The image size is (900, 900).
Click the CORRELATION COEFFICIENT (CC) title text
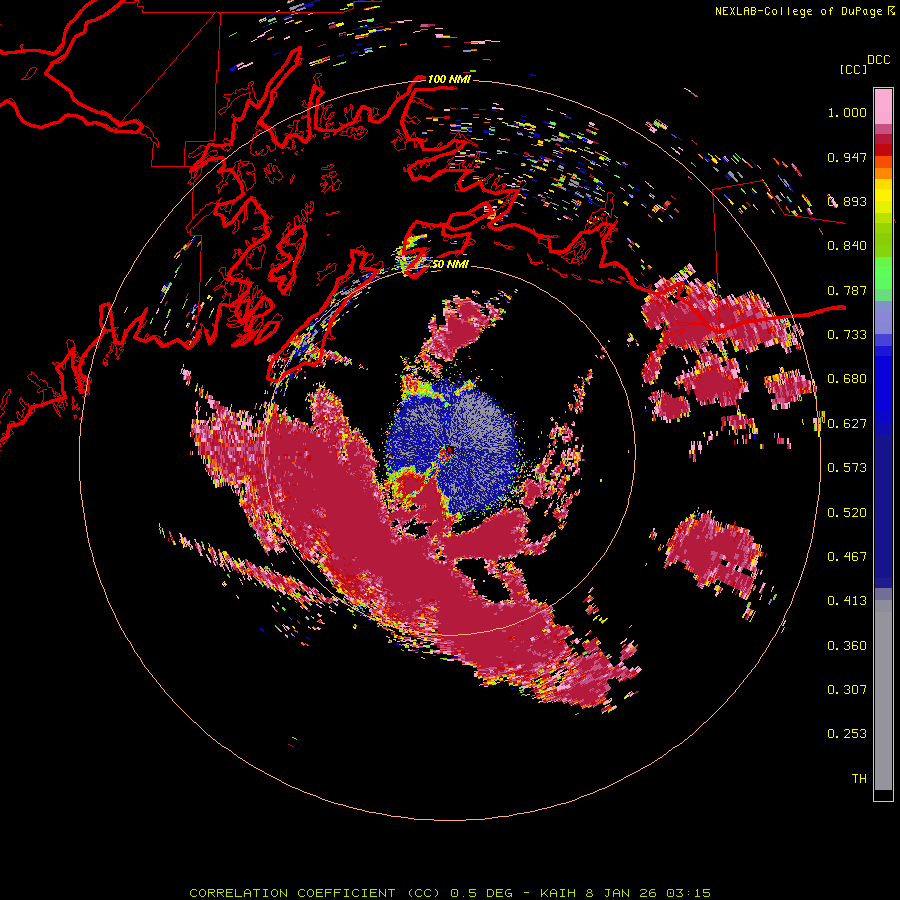[x=314, y=893]
